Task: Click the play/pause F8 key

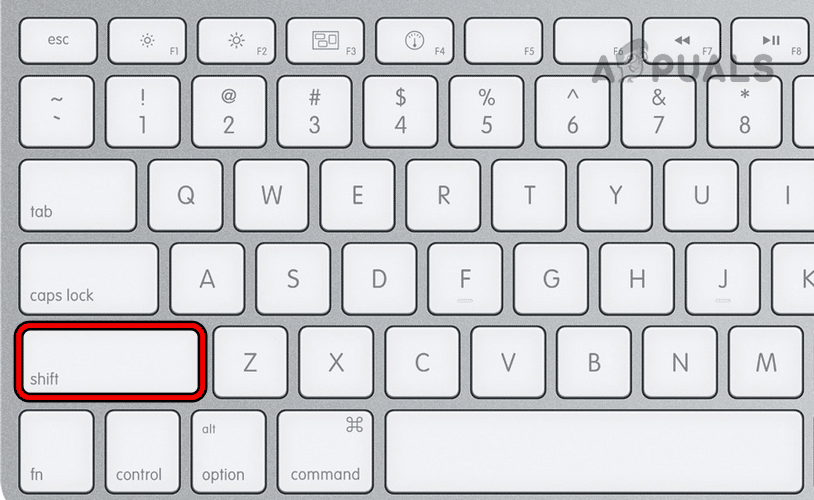Action: coord(771,41)
